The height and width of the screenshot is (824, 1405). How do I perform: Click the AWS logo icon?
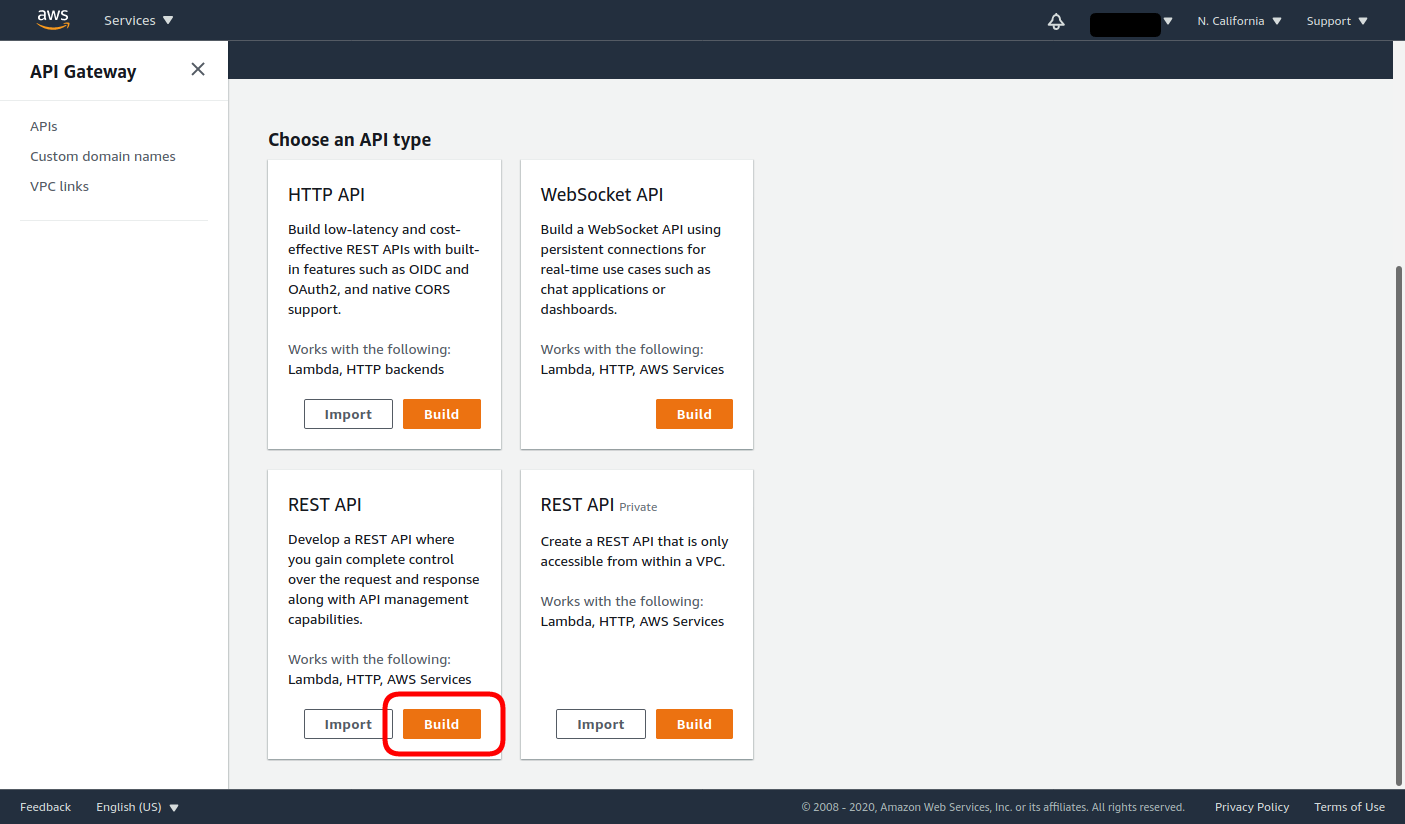tap(53, 20)
